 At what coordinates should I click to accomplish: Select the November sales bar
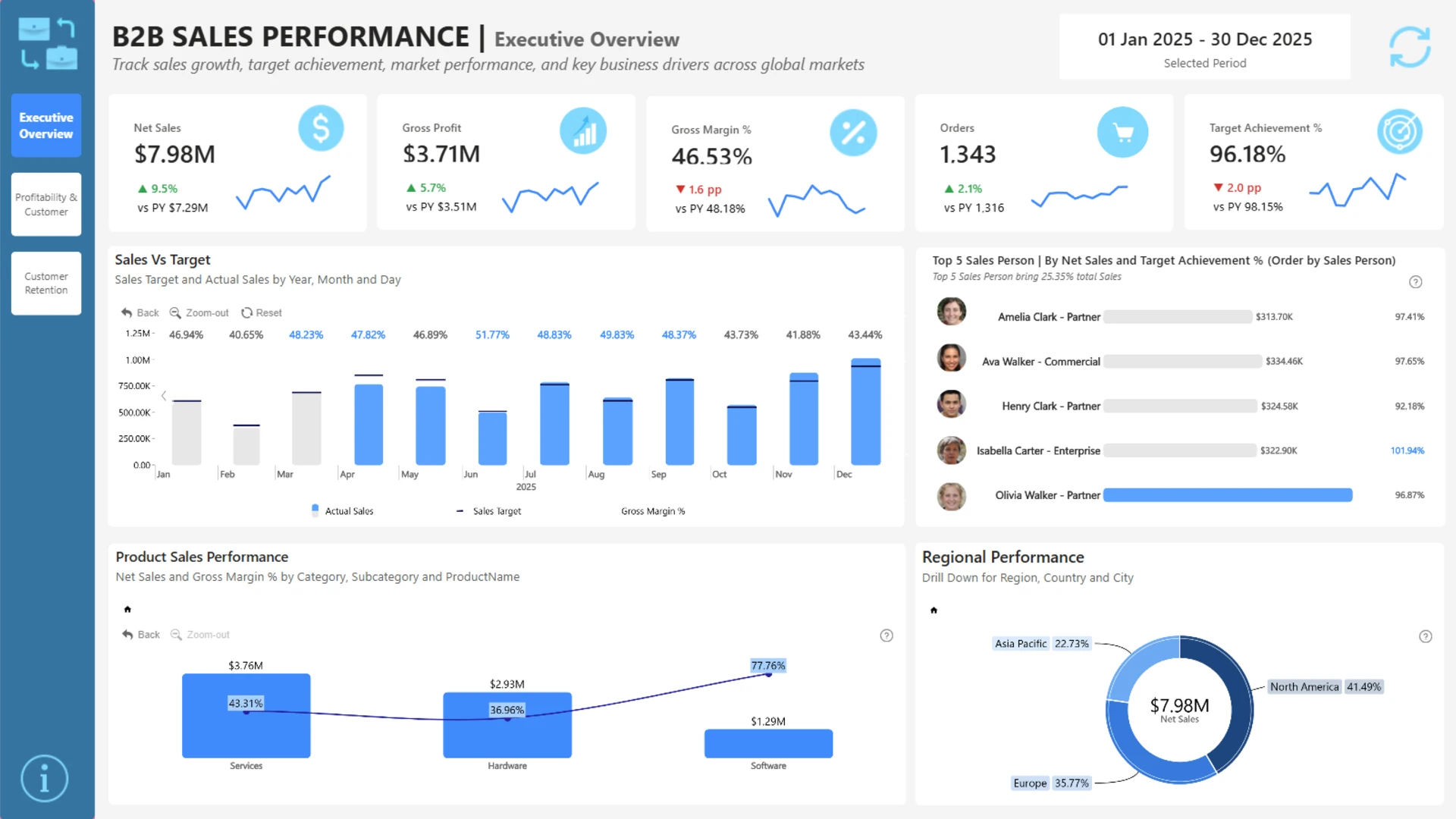[804, 419]
